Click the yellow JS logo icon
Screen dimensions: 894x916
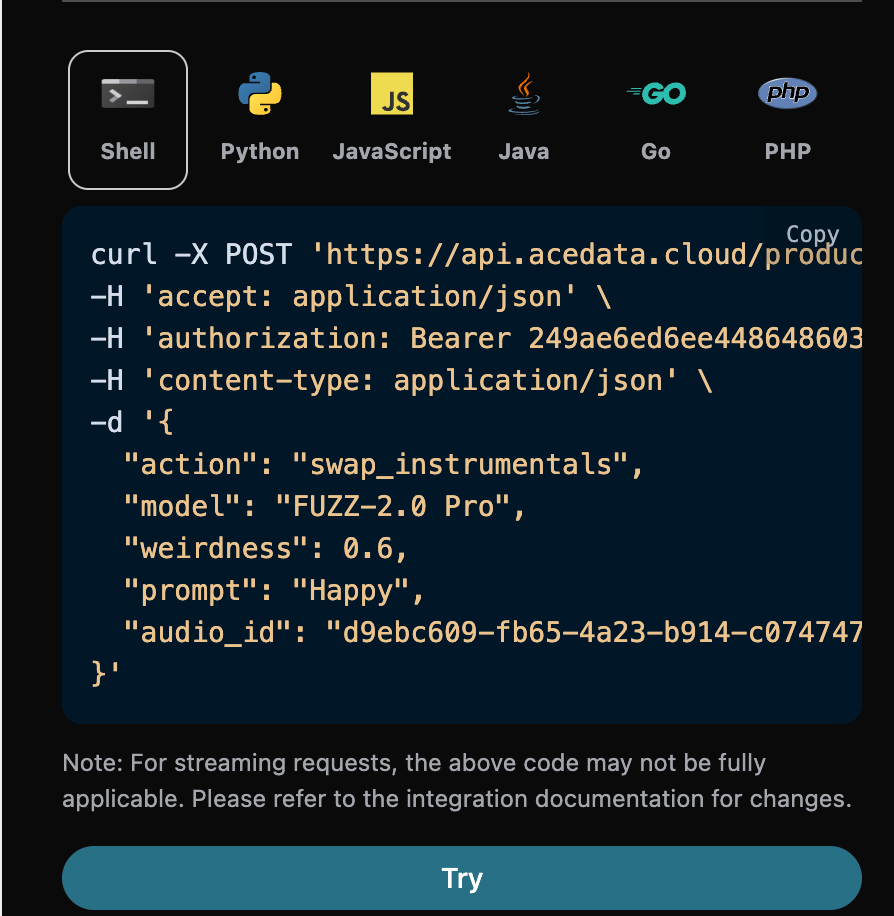coord(392,95)
